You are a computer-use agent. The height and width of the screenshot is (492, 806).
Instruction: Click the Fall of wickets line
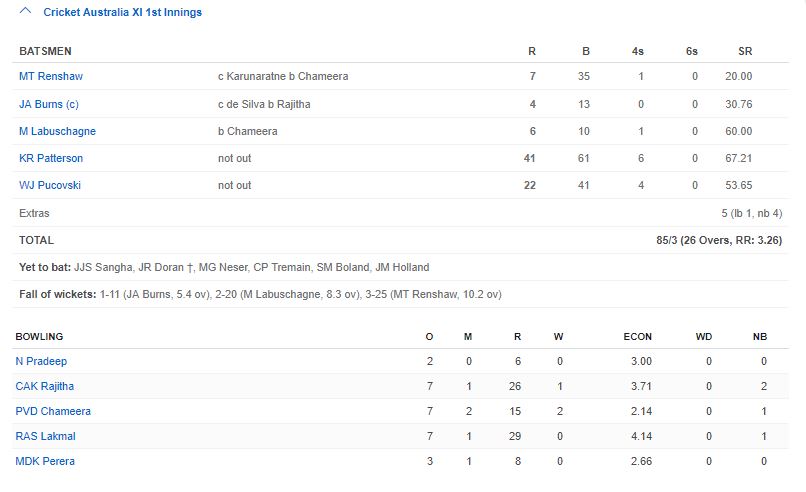coord(260,294)
